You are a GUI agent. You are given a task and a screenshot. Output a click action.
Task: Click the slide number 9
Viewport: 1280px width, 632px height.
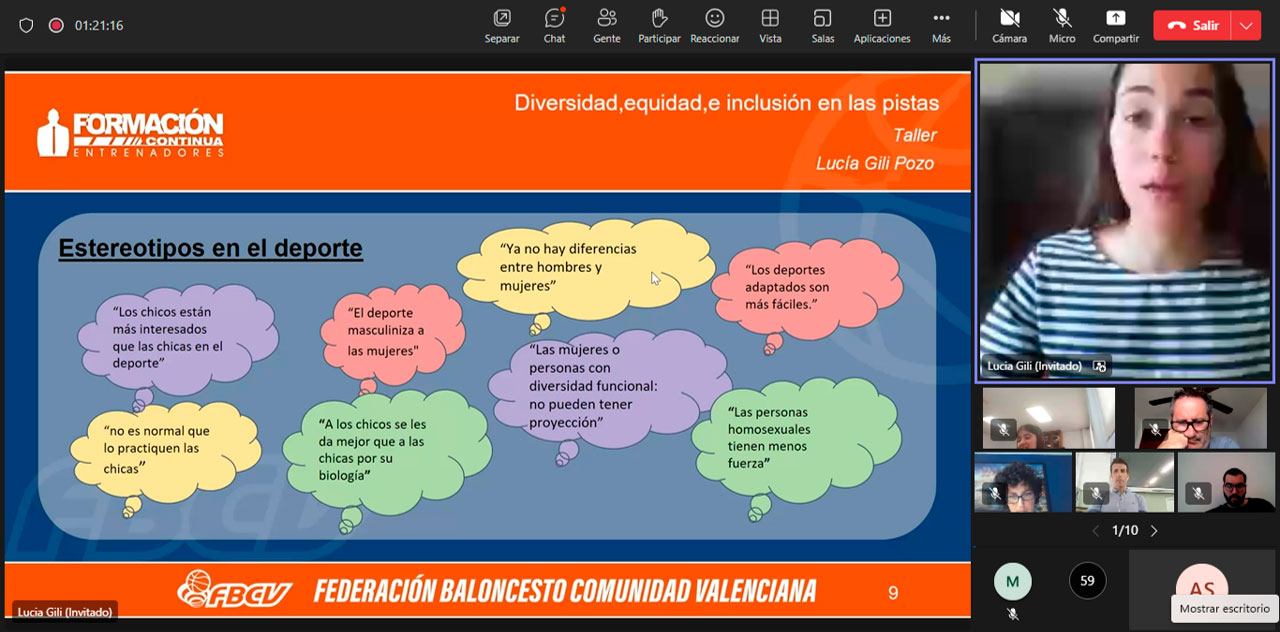893,592
